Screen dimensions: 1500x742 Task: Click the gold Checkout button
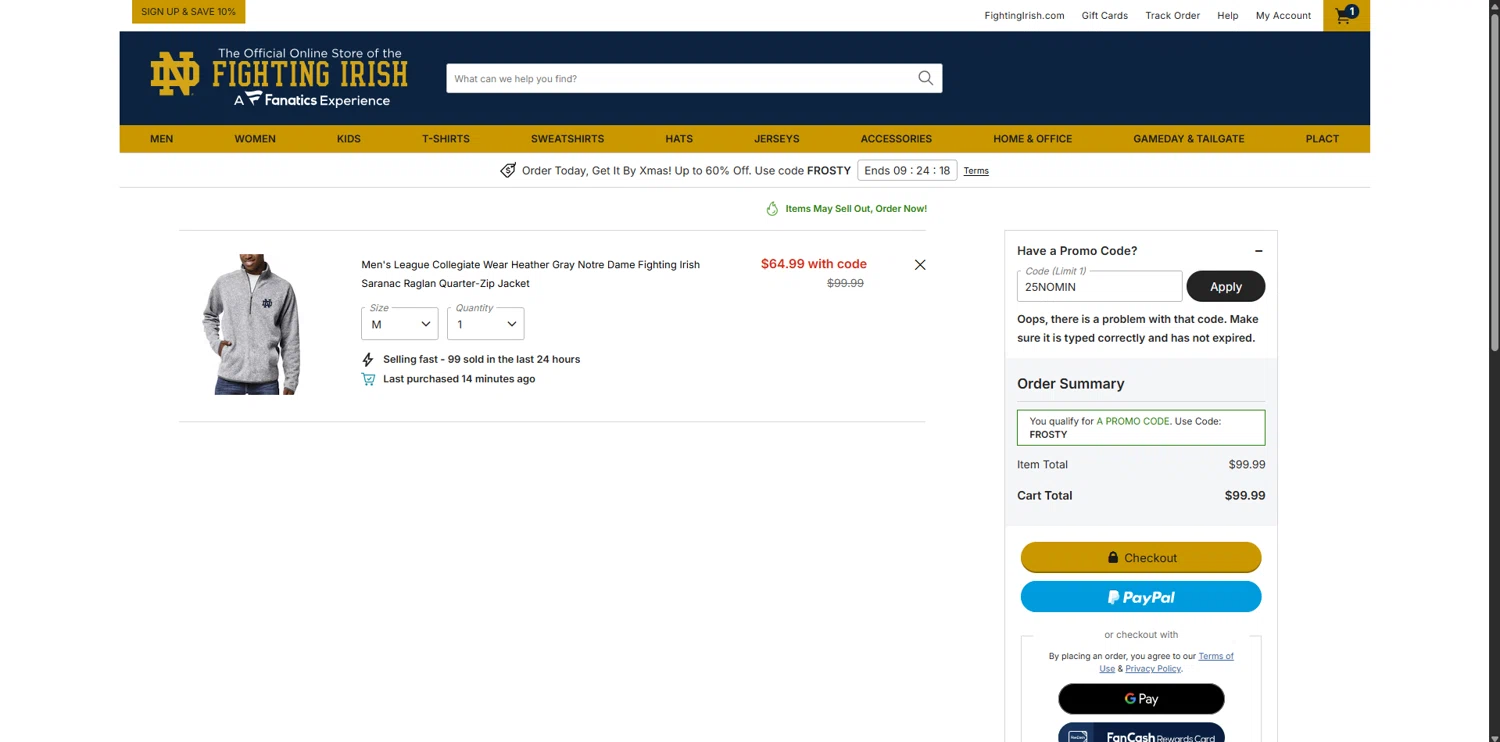pyautogui.click(x=1141, y=557)
